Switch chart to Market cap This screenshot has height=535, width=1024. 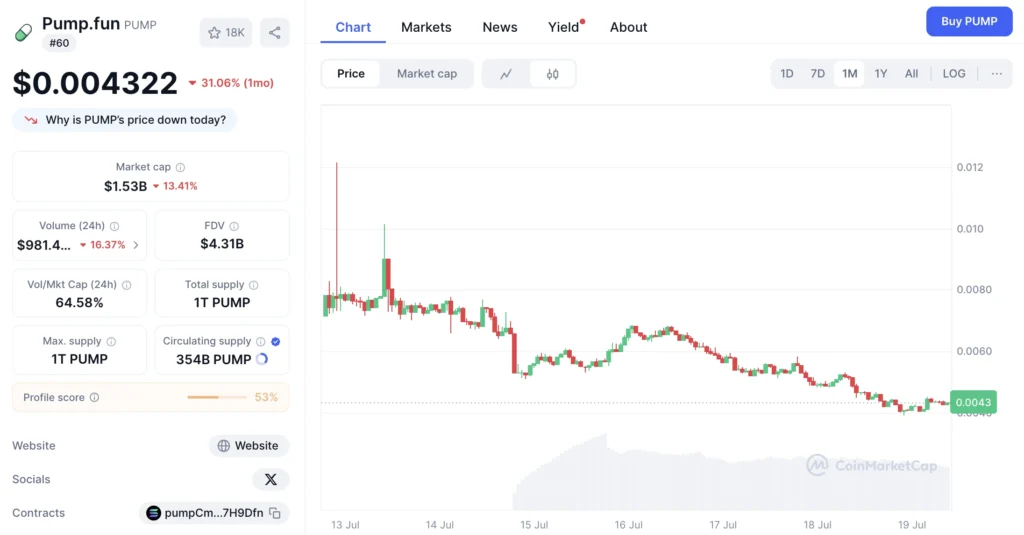427,74
